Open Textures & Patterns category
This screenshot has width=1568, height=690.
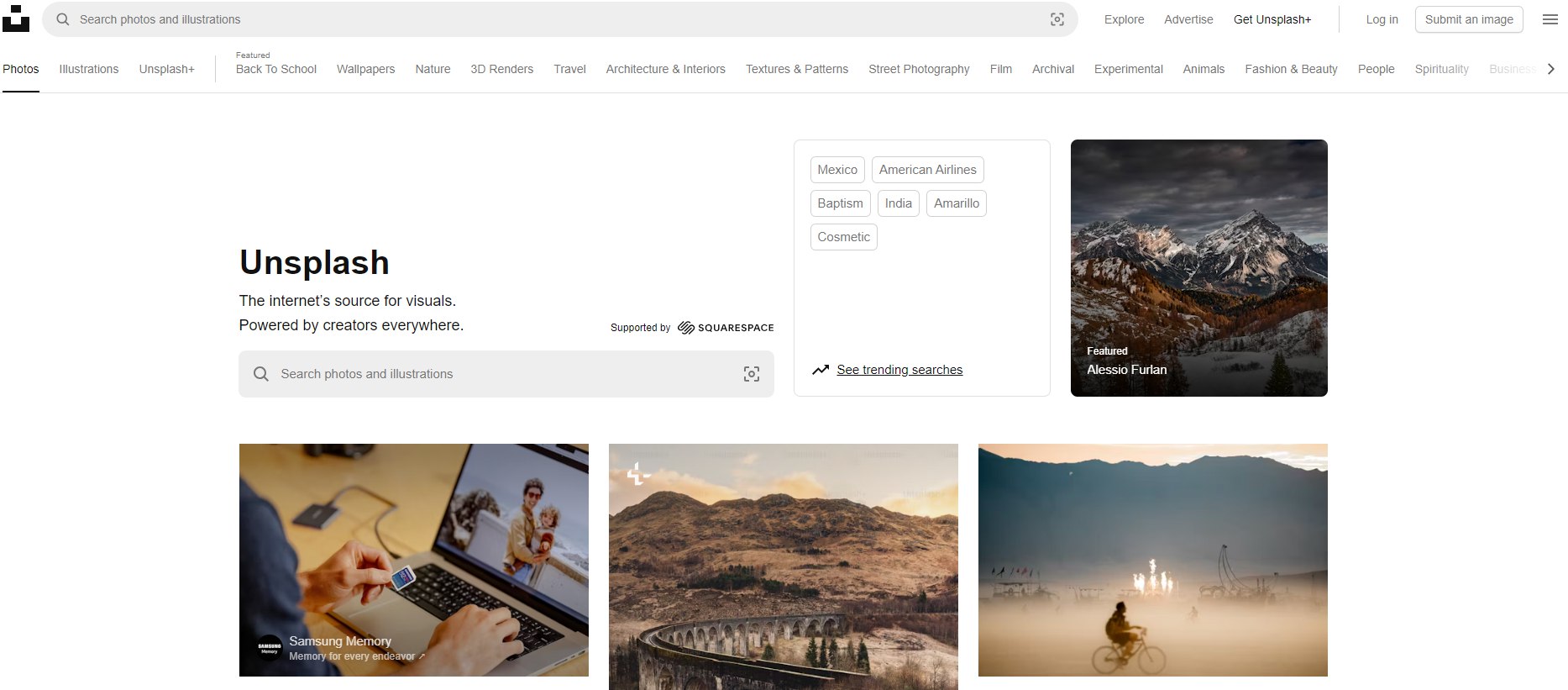point(797,69)
